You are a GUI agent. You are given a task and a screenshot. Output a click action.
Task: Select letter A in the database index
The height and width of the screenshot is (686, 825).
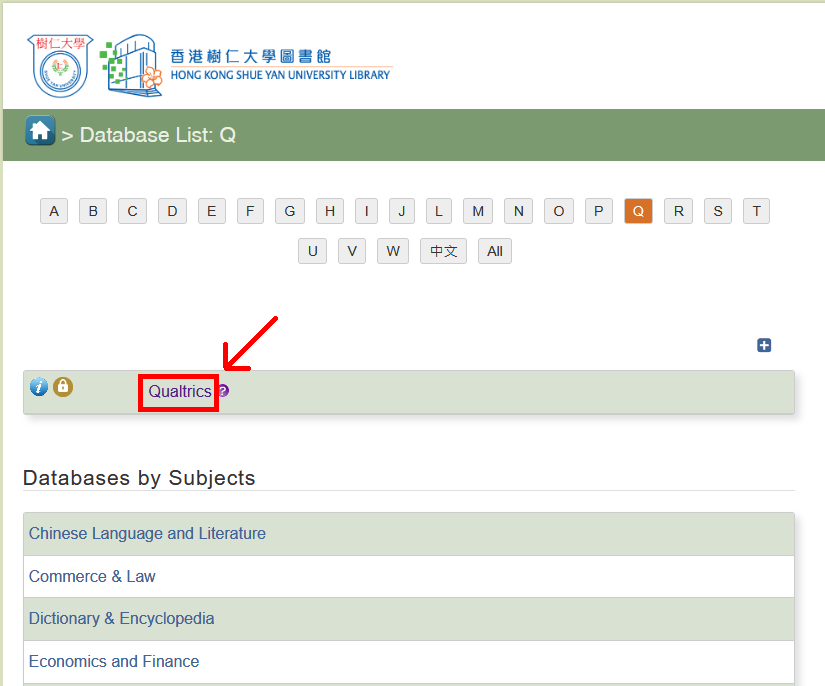point(54,211)
